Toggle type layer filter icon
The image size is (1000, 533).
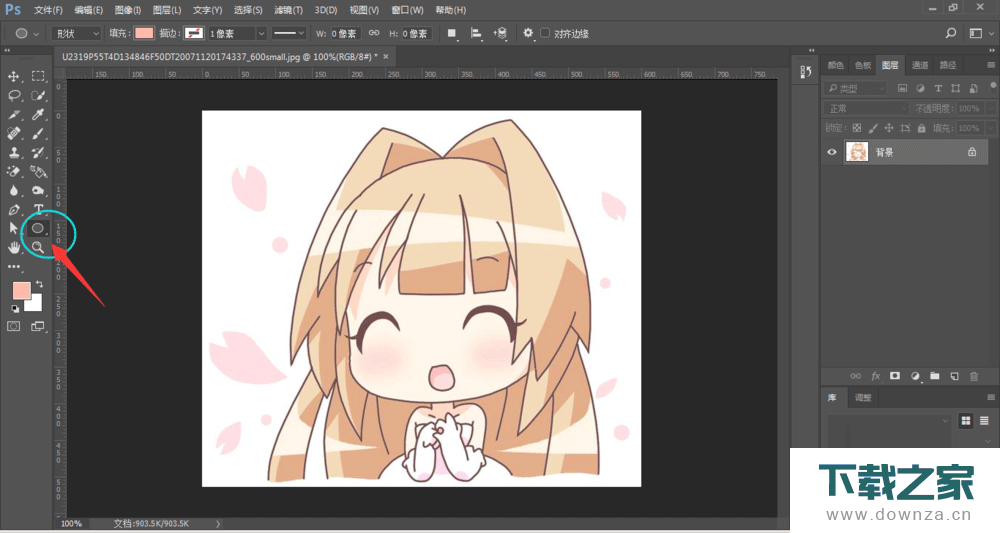pos(938,88)
